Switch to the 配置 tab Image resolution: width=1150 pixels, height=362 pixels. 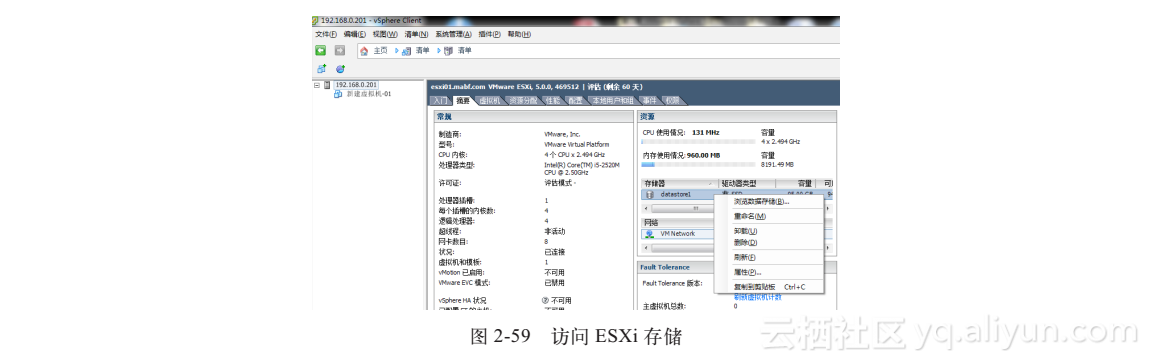(x=576, y=100)
